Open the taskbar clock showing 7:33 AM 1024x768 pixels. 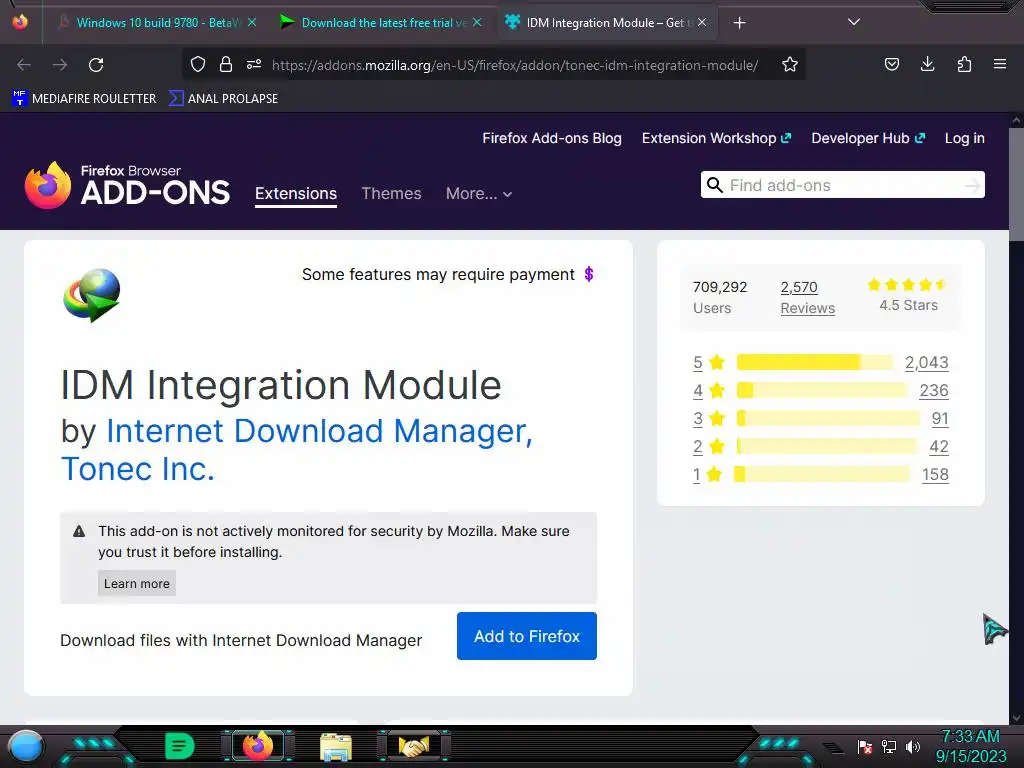tap(970, 746)
